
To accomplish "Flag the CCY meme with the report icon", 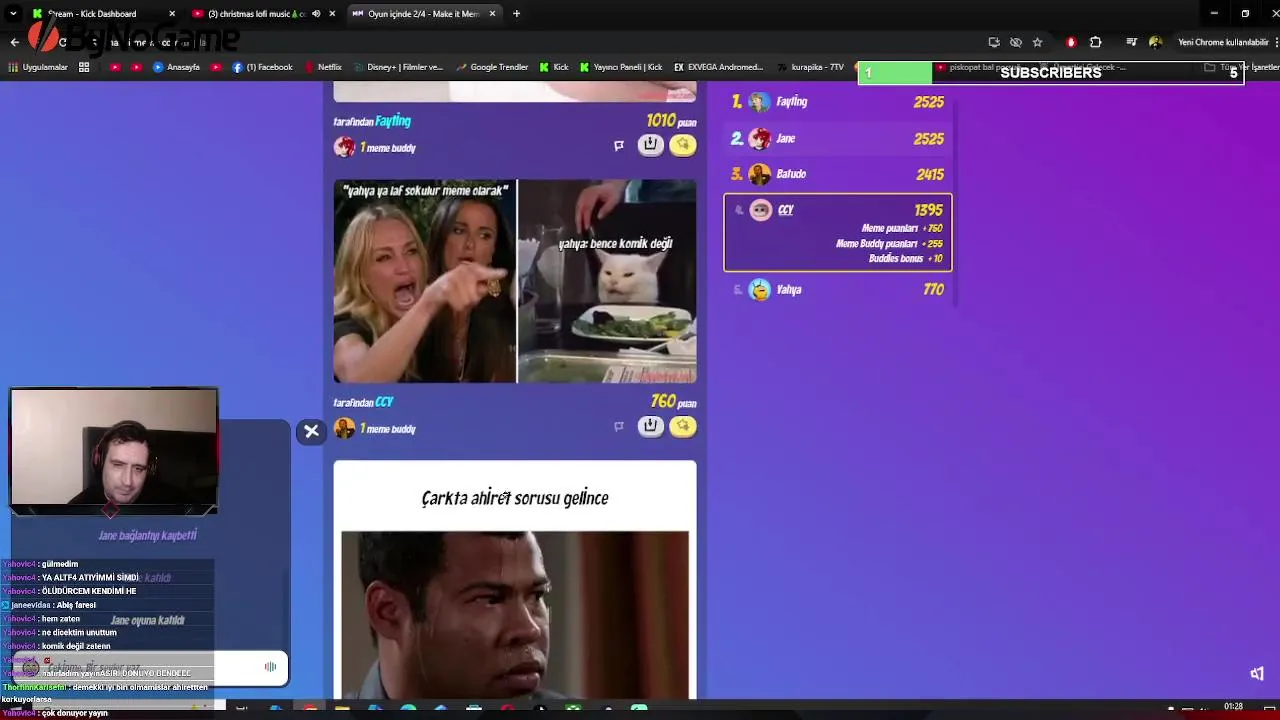I will tap(619, 427).
